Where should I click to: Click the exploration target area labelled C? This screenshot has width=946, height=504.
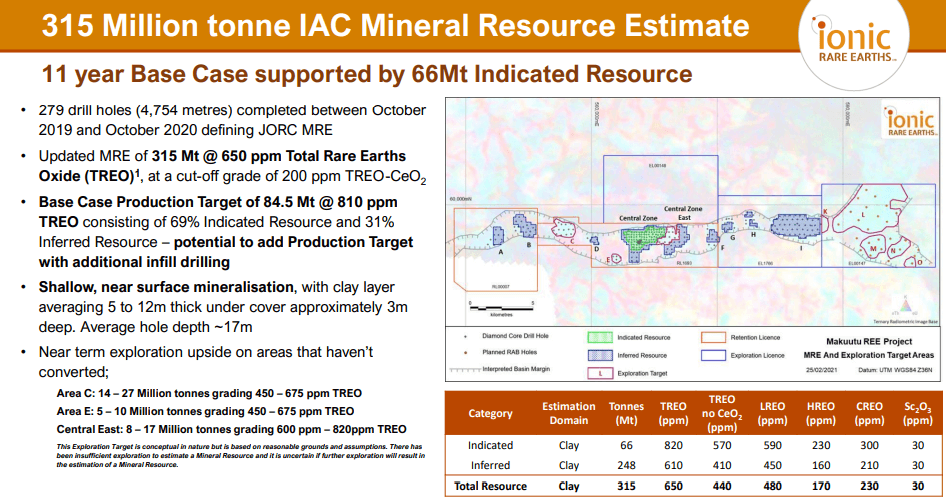point(565,230)
